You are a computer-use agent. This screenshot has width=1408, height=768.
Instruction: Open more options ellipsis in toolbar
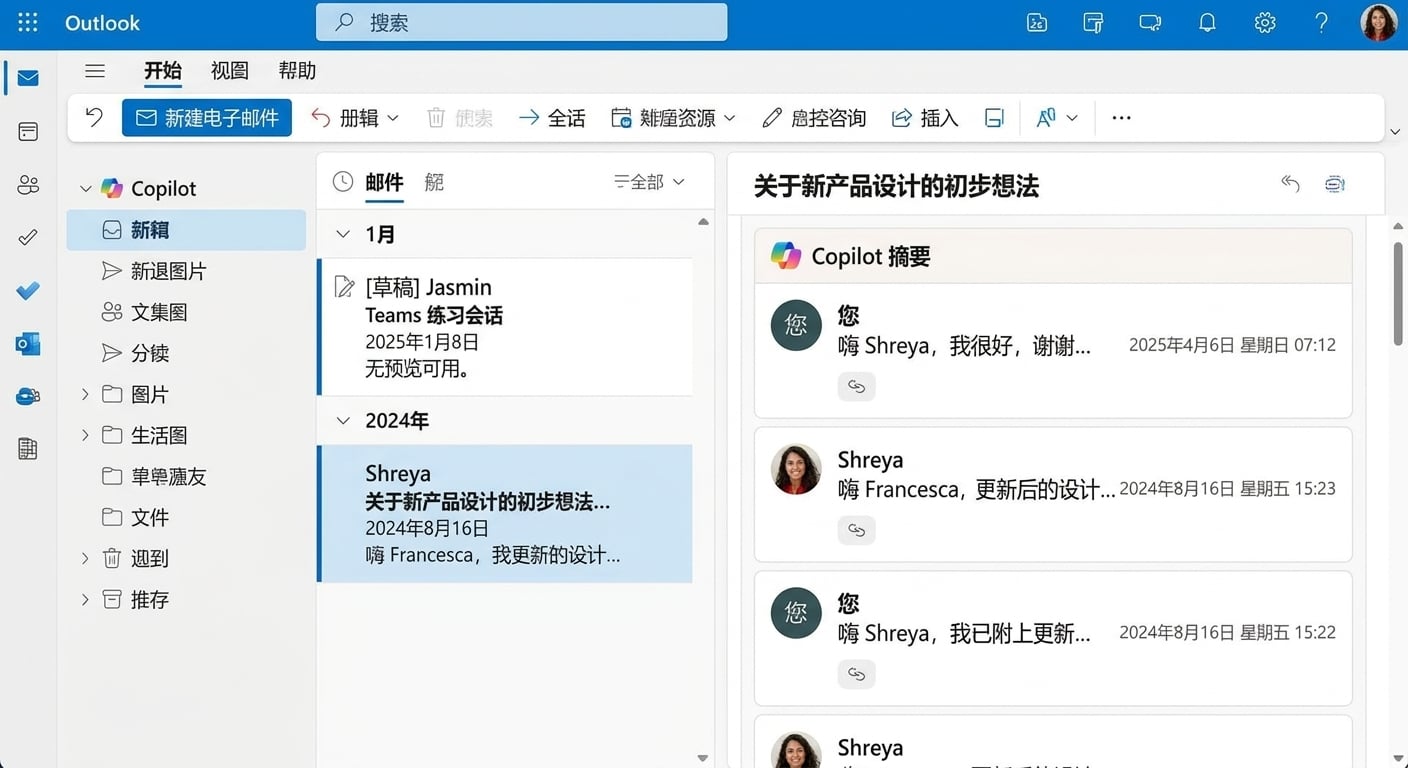coord(1121,118)
